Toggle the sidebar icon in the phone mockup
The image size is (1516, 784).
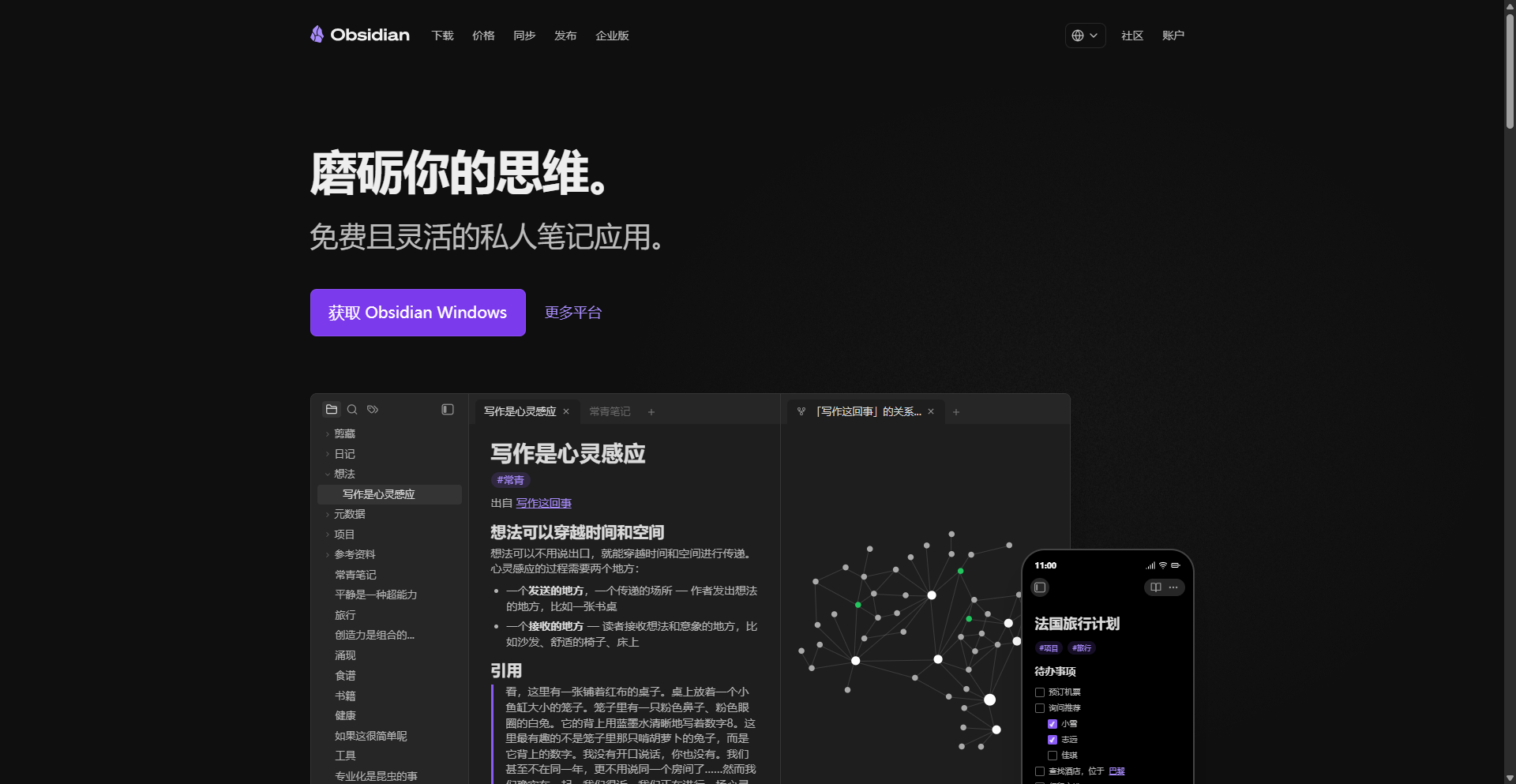[1040, 587]
